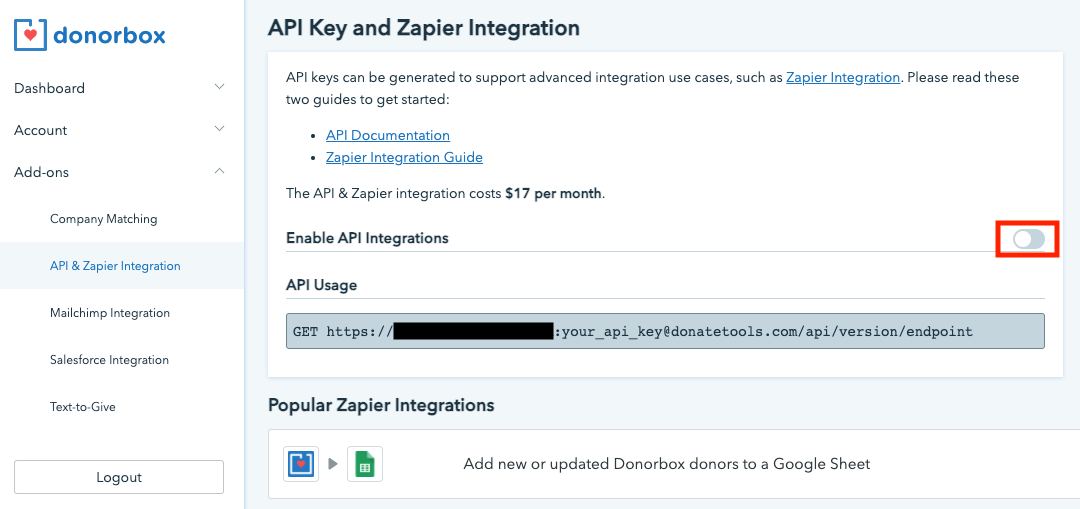
Task: Open Text-to-Give page
Action: (x=83, y=406)
